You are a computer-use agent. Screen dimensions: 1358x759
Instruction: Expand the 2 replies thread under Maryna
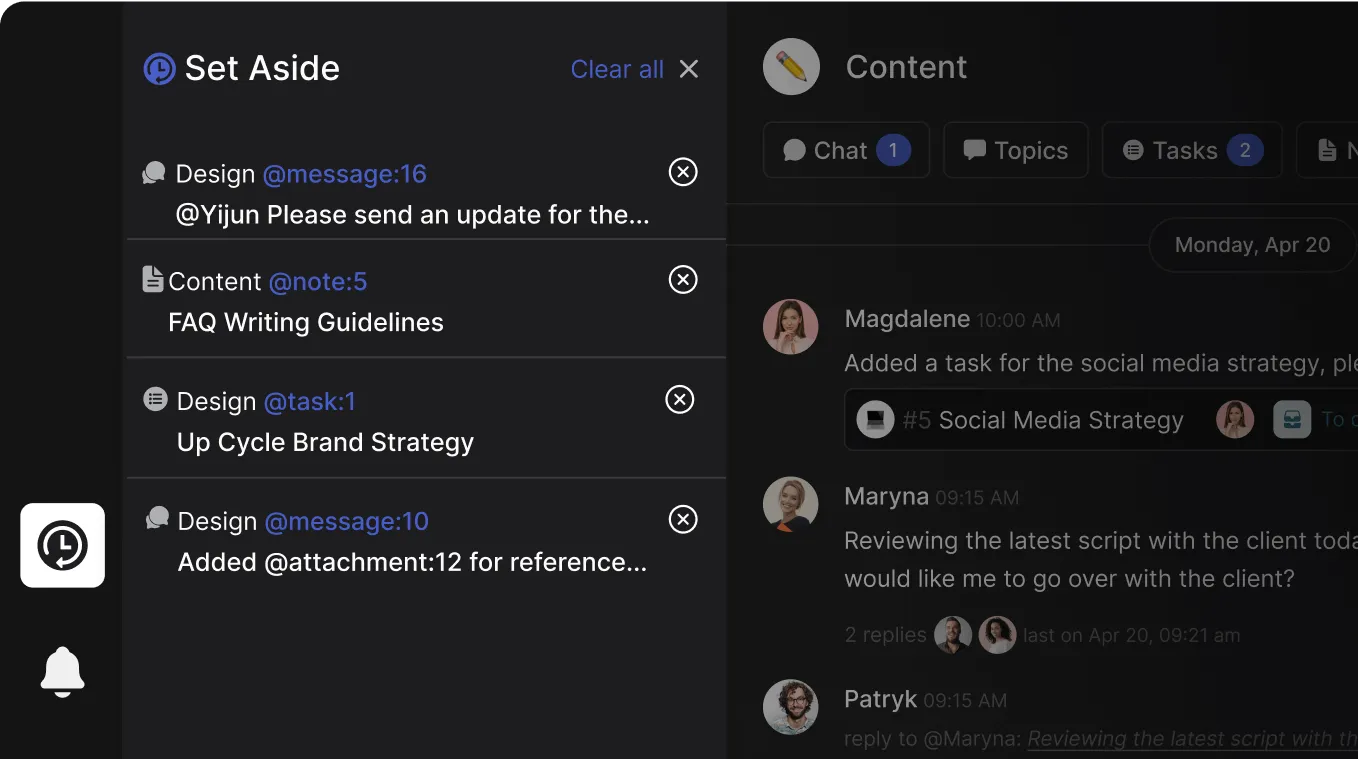point(886,635)
